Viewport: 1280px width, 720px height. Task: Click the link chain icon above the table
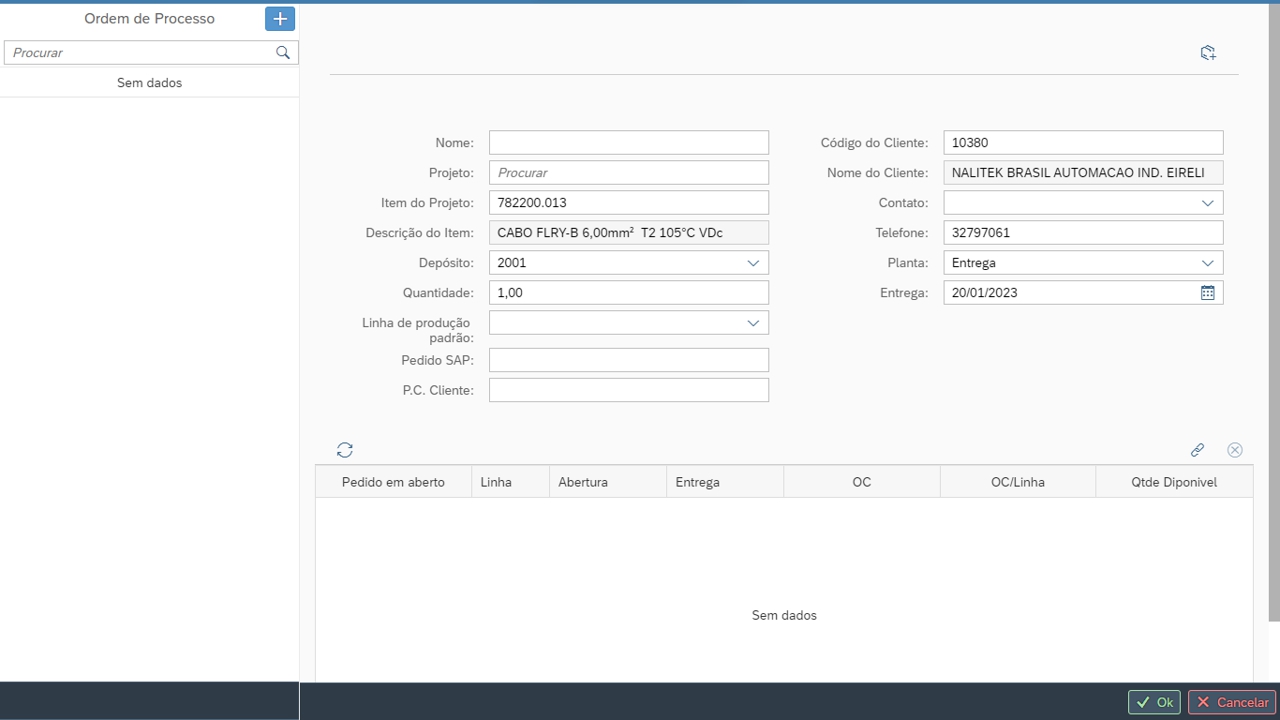click(x=1197, y=450)
